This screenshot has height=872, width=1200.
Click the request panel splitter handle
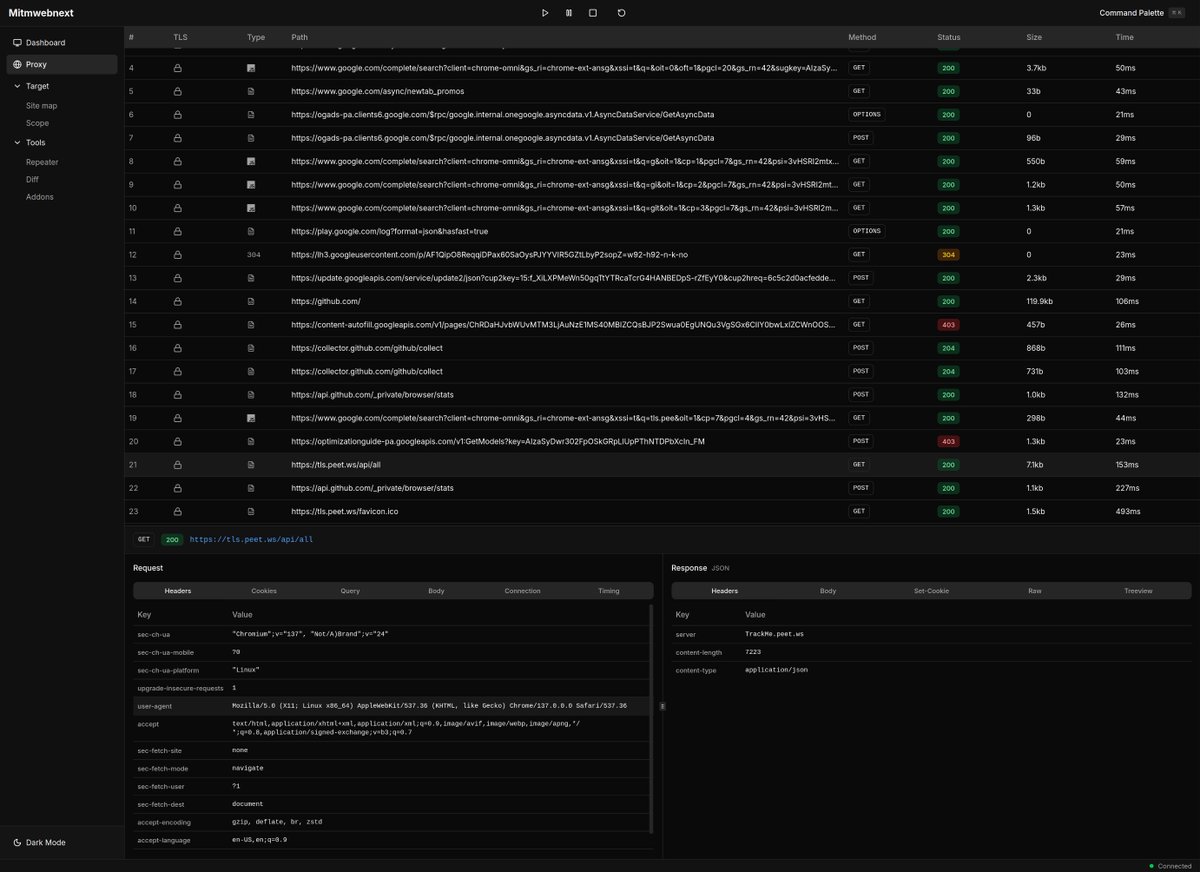point(662,706)
